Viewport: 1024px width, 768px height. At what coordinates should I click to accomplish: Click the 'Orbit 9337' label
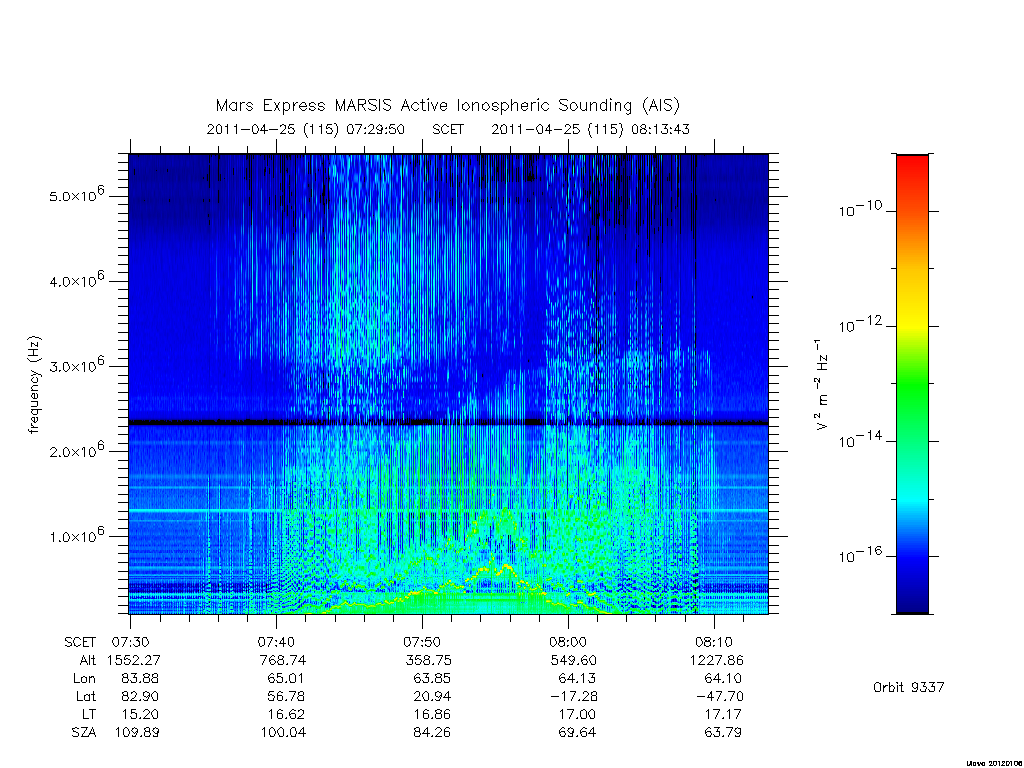click(x=908, y=687)
